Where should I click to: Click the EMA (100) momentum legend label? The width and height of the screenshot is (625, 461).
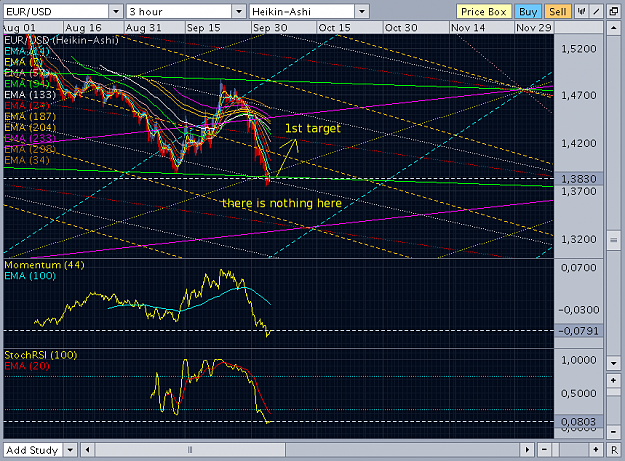(x=30, y=276)
